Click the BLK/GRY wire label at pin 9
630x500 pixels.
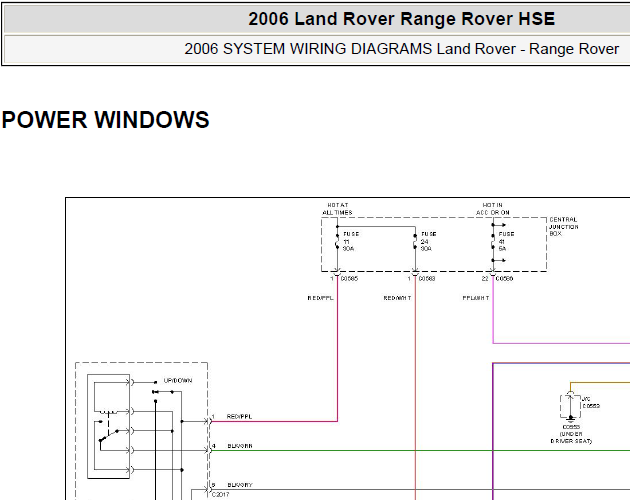pyautogui.click(x=240, y=485)
